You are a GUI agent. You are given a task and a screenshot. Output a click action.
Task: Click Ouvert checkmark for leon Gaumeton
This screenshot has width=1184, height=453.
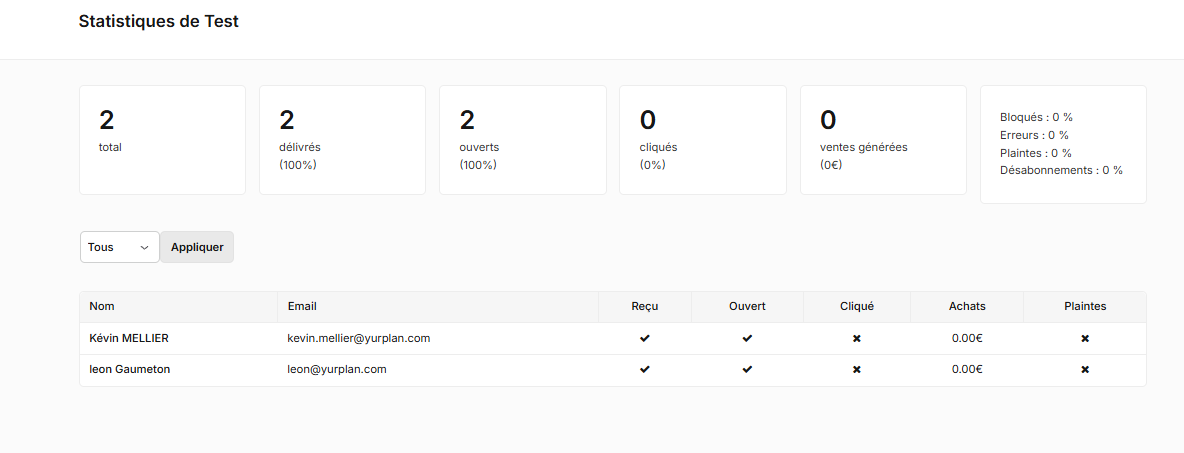point(747,370)
